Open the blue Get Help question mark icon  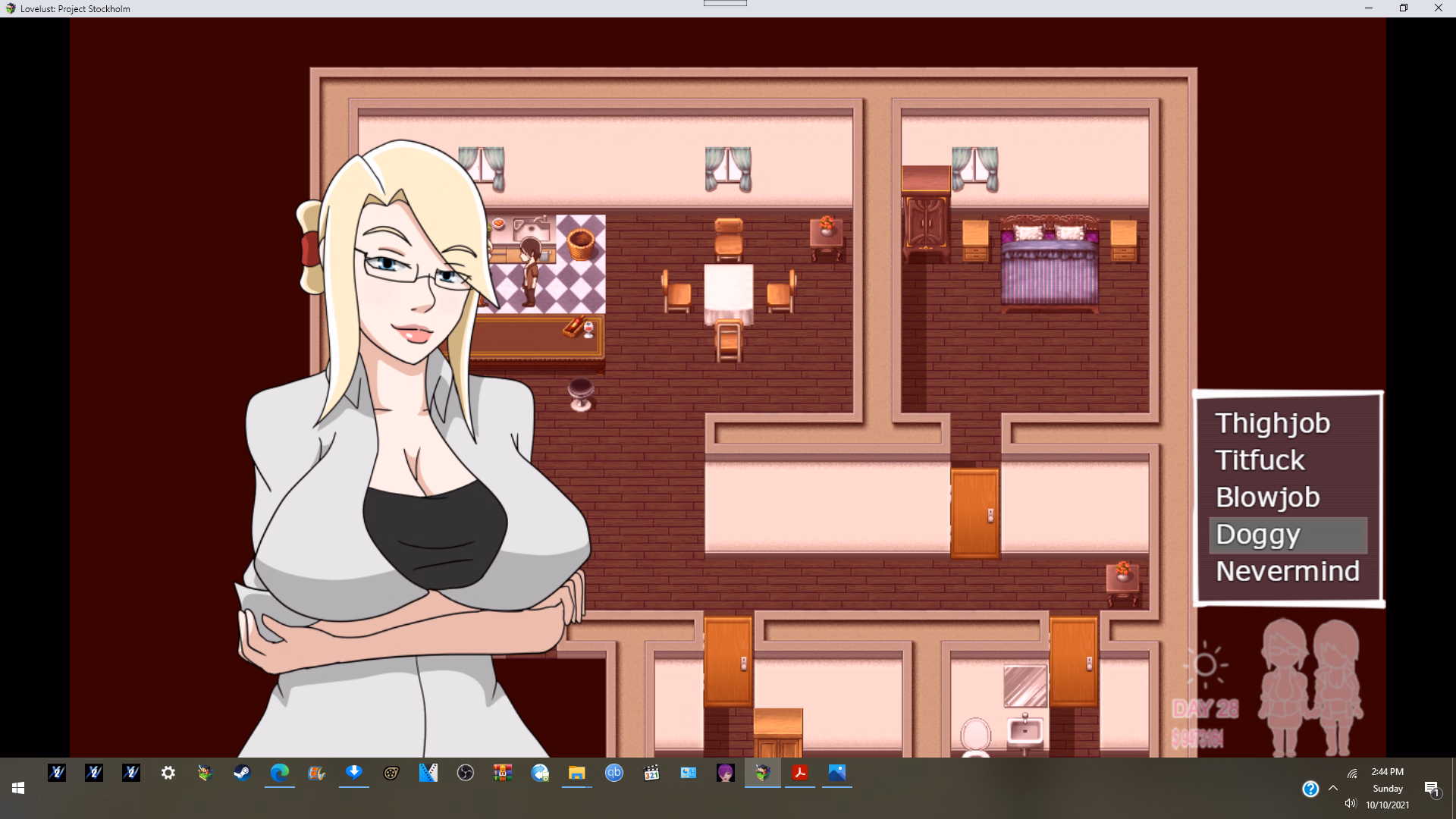pyautogui.click(x=1310, y=789)
